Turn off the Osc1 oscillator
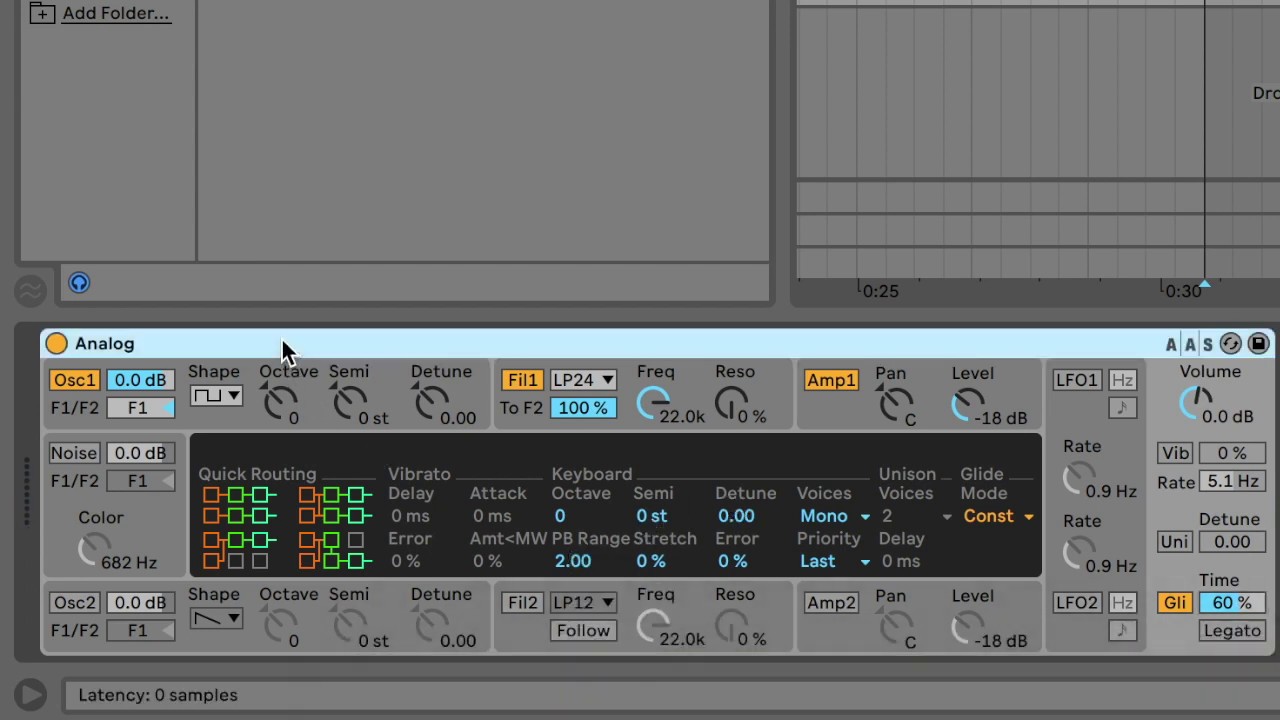1280x720 pixels. 75,380
